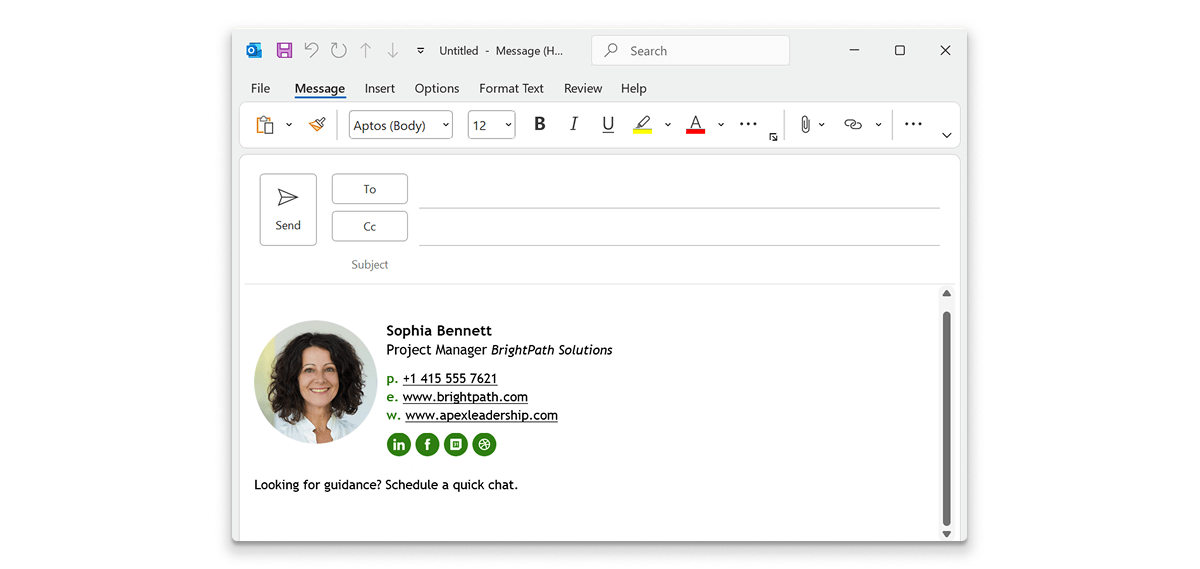
Task: Toggle Bold formatting
Action: [x=540, y=125]
